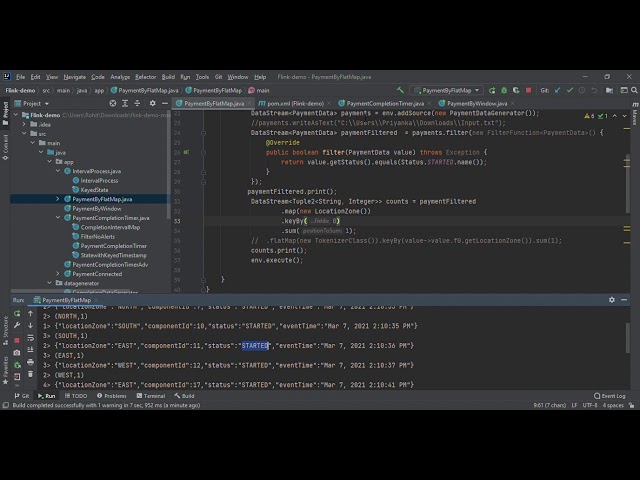Collapse the datagenerator folder
Screen dimensions: 640x480
pyautogui.click(x=49, y=283)
